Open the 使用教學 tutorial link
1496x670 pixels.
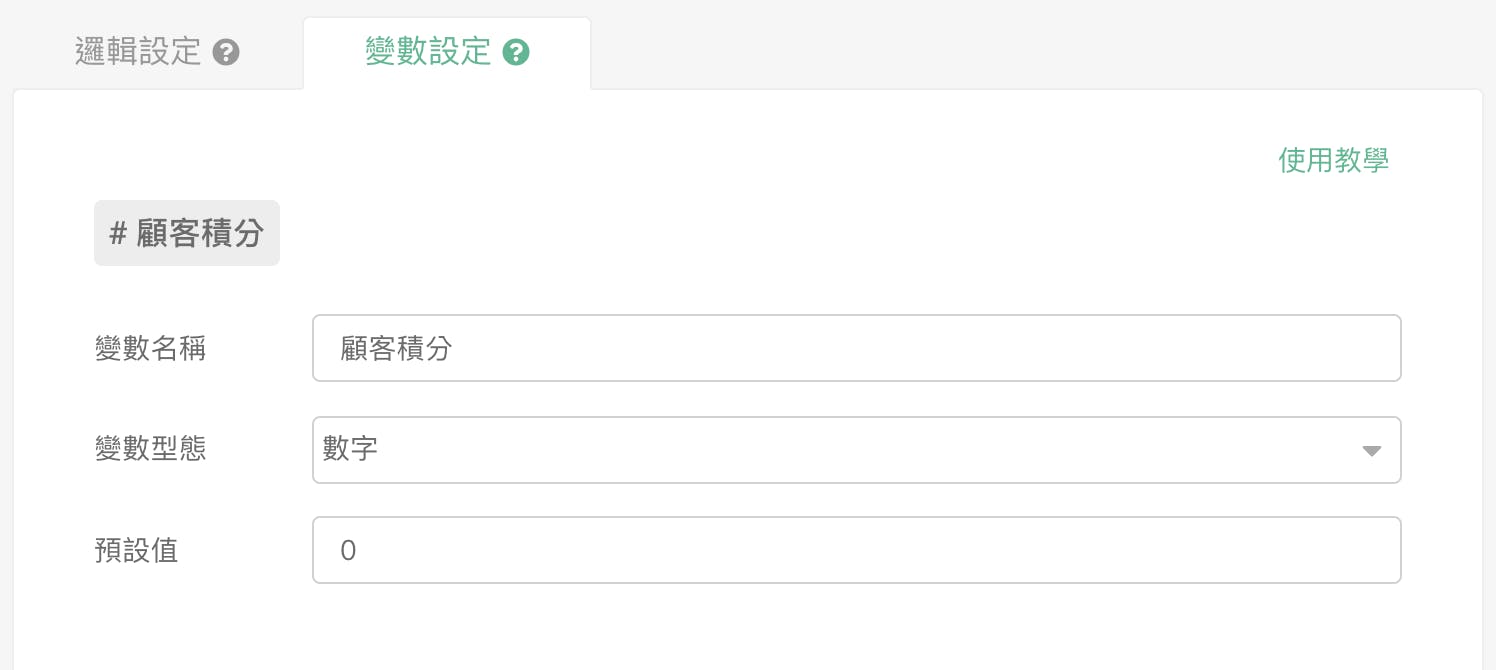[x=1333, y=160]
